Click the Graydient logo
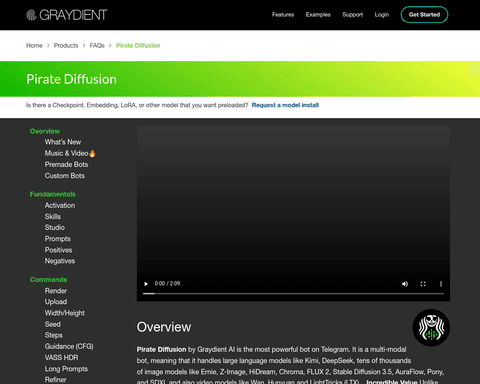The width and height of the screenshot is (480, 384). point(67,15)
